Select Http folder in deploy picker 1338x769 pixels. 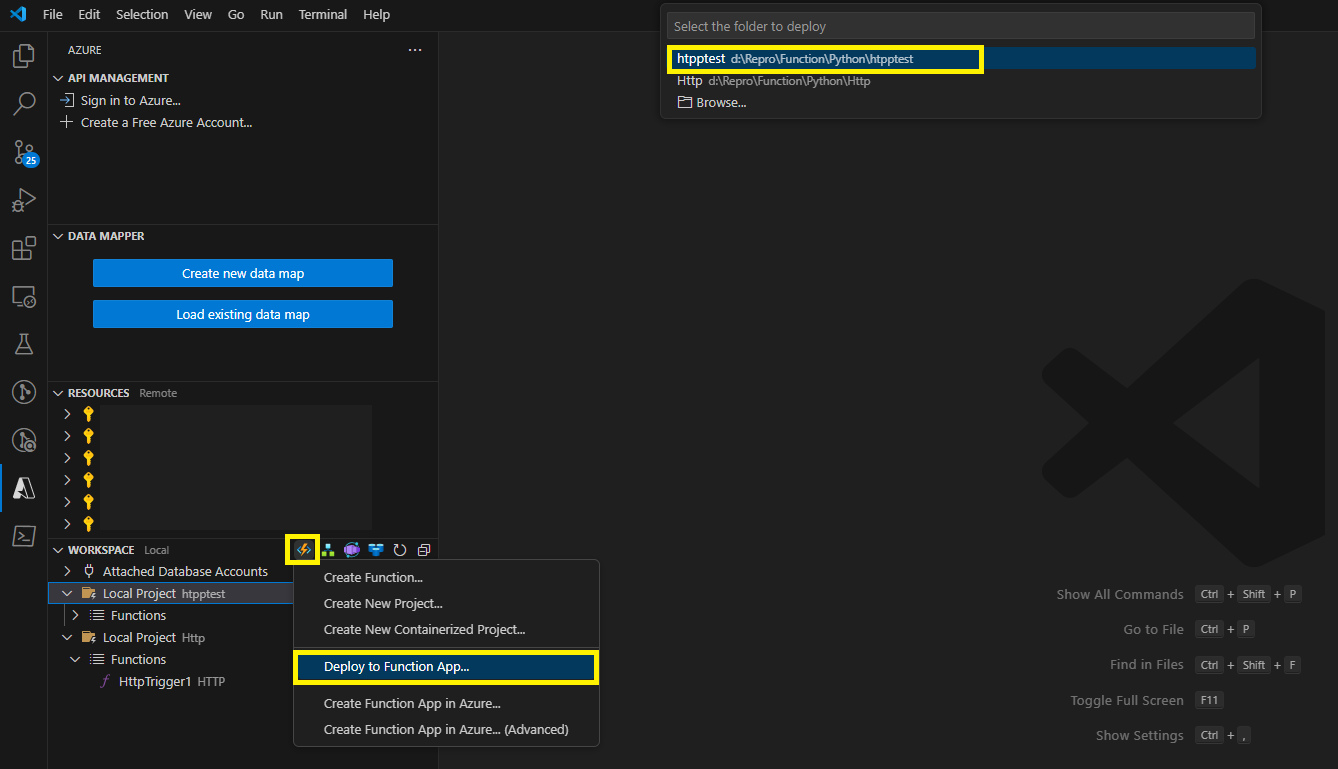961,81
